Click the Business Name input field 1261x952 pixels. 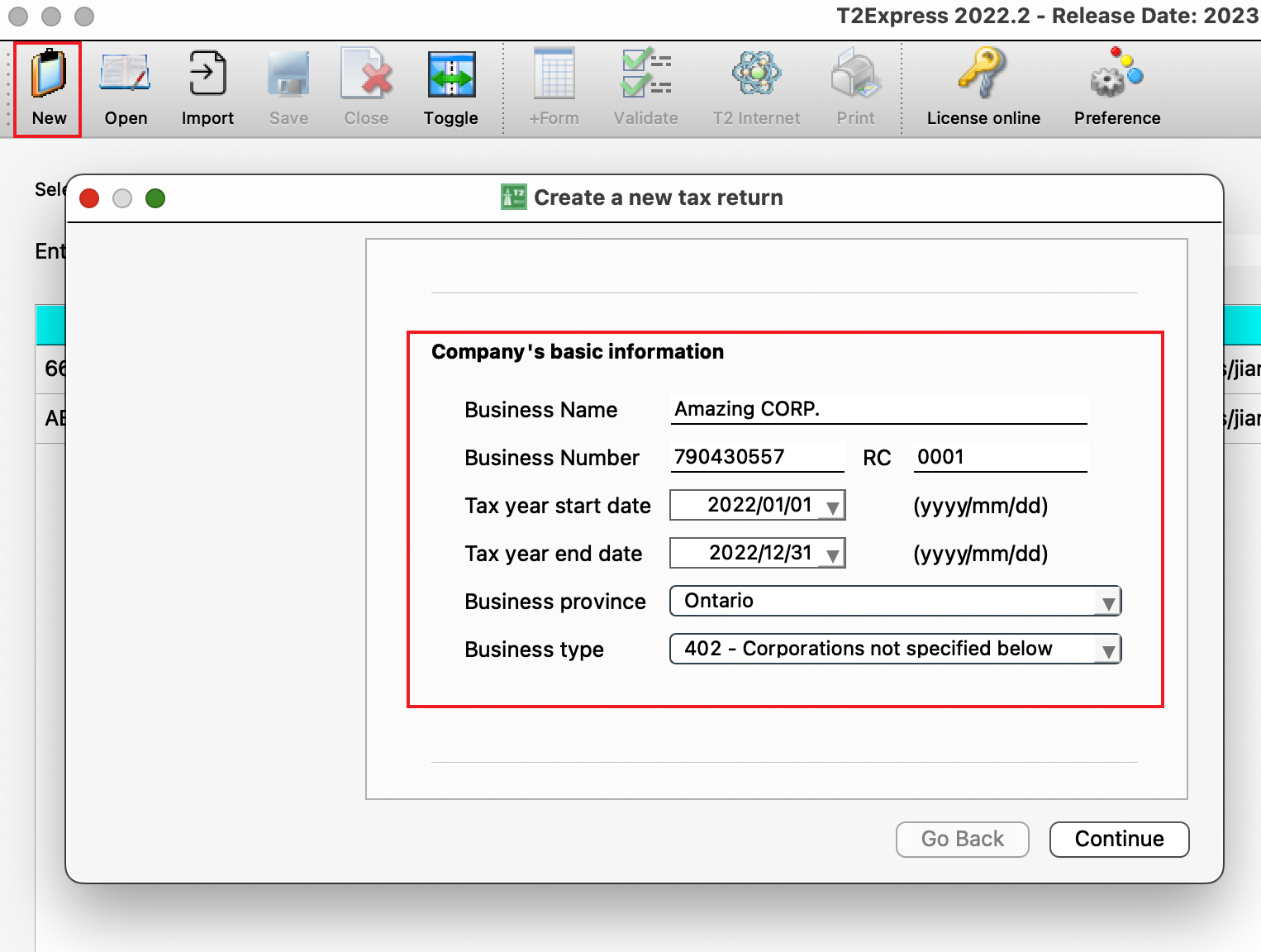879,409
